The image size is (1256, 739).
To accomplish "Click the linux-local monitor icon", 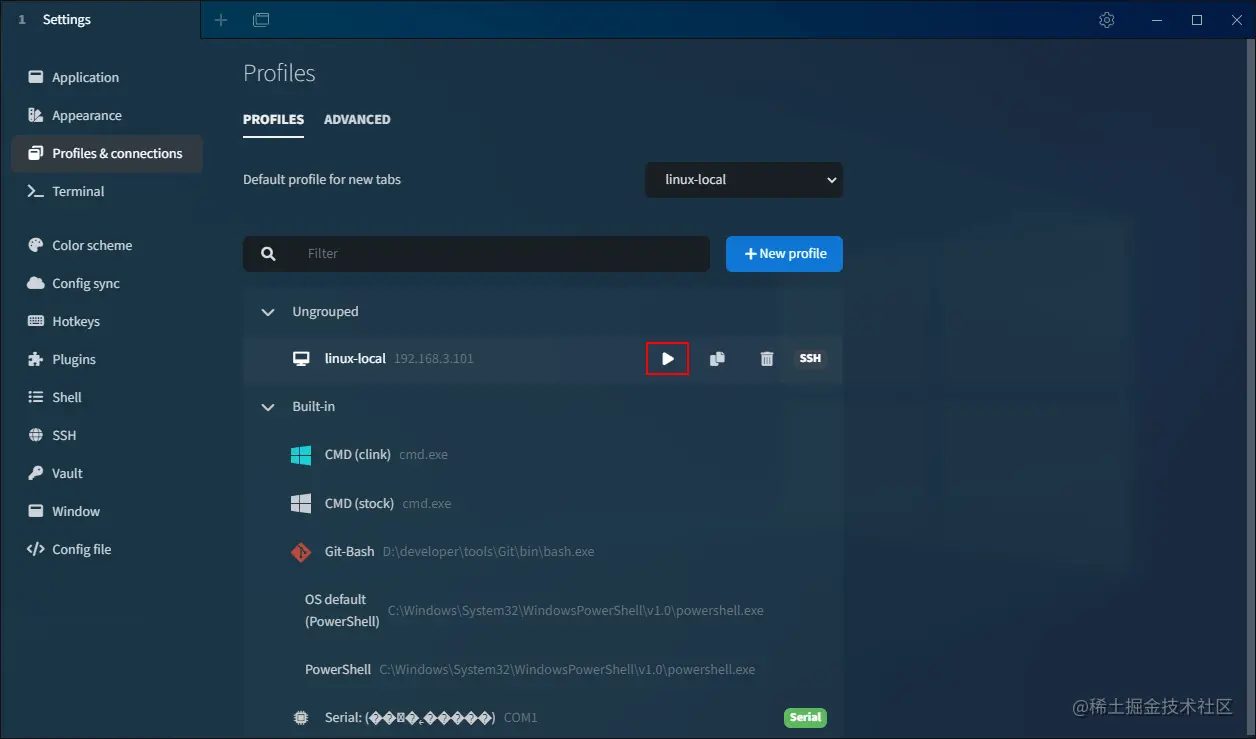I will click(301, 358).
